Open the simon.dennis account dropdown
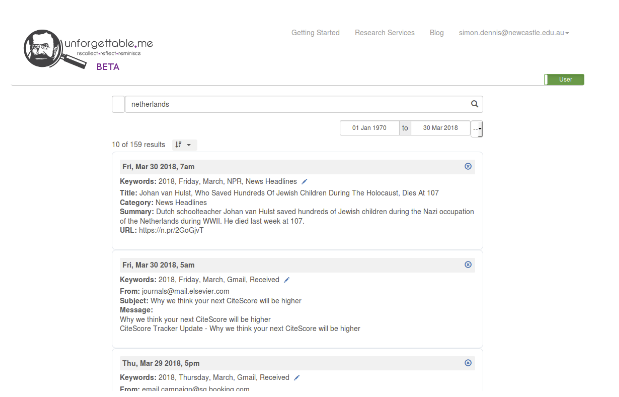 (514, 33)
